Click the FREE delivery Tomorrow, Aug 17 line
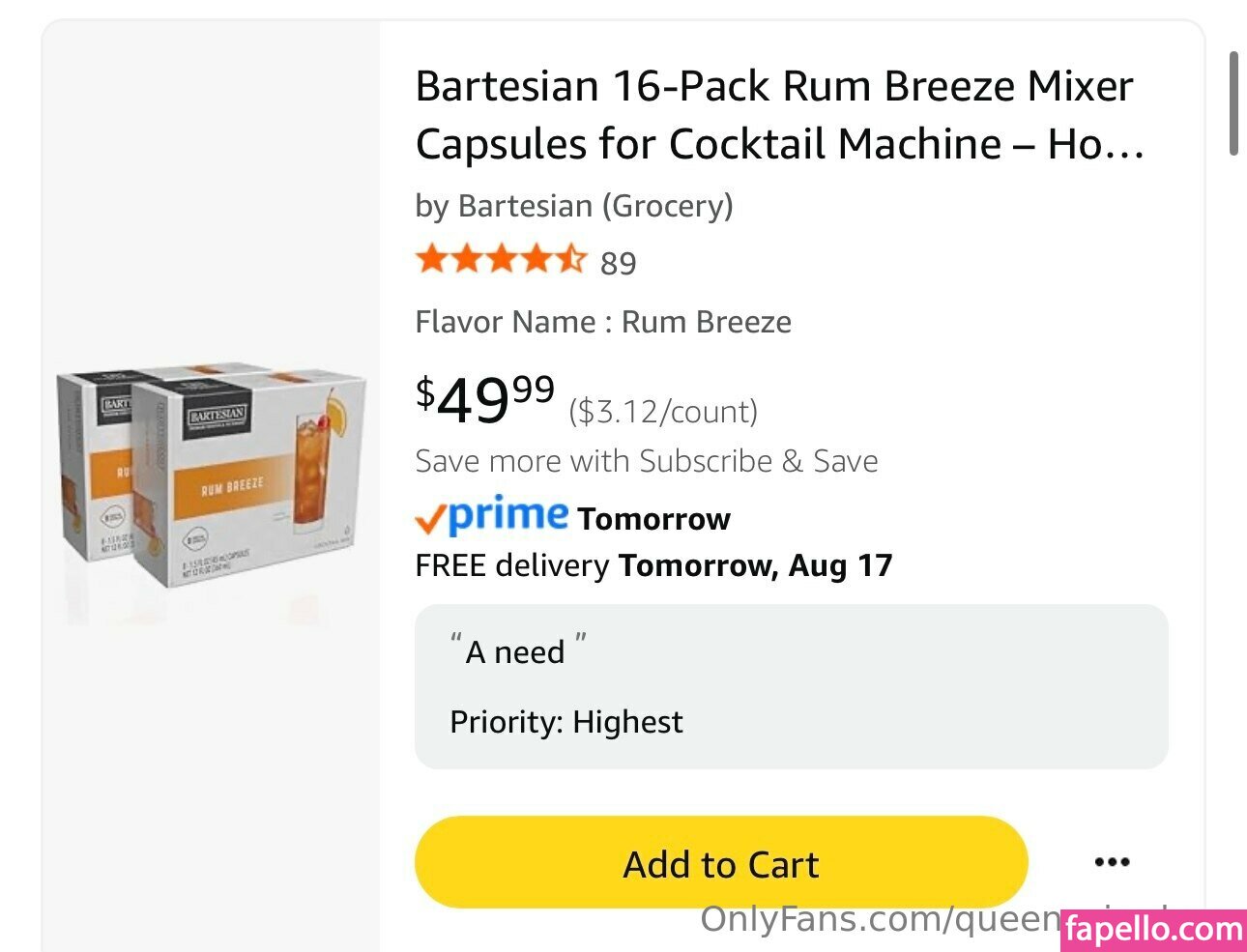1247x952 pixels. coord(653,565)
